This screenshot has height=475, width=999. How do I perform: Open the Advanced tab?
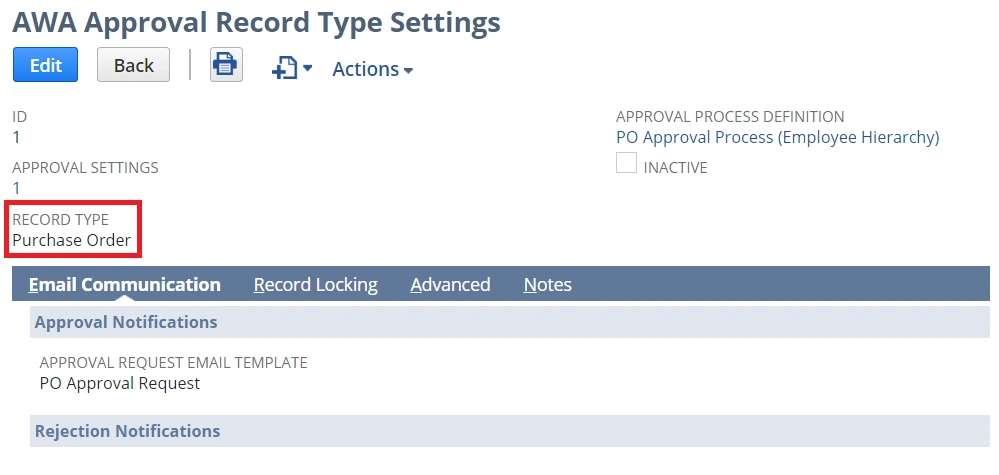point(450,285)
